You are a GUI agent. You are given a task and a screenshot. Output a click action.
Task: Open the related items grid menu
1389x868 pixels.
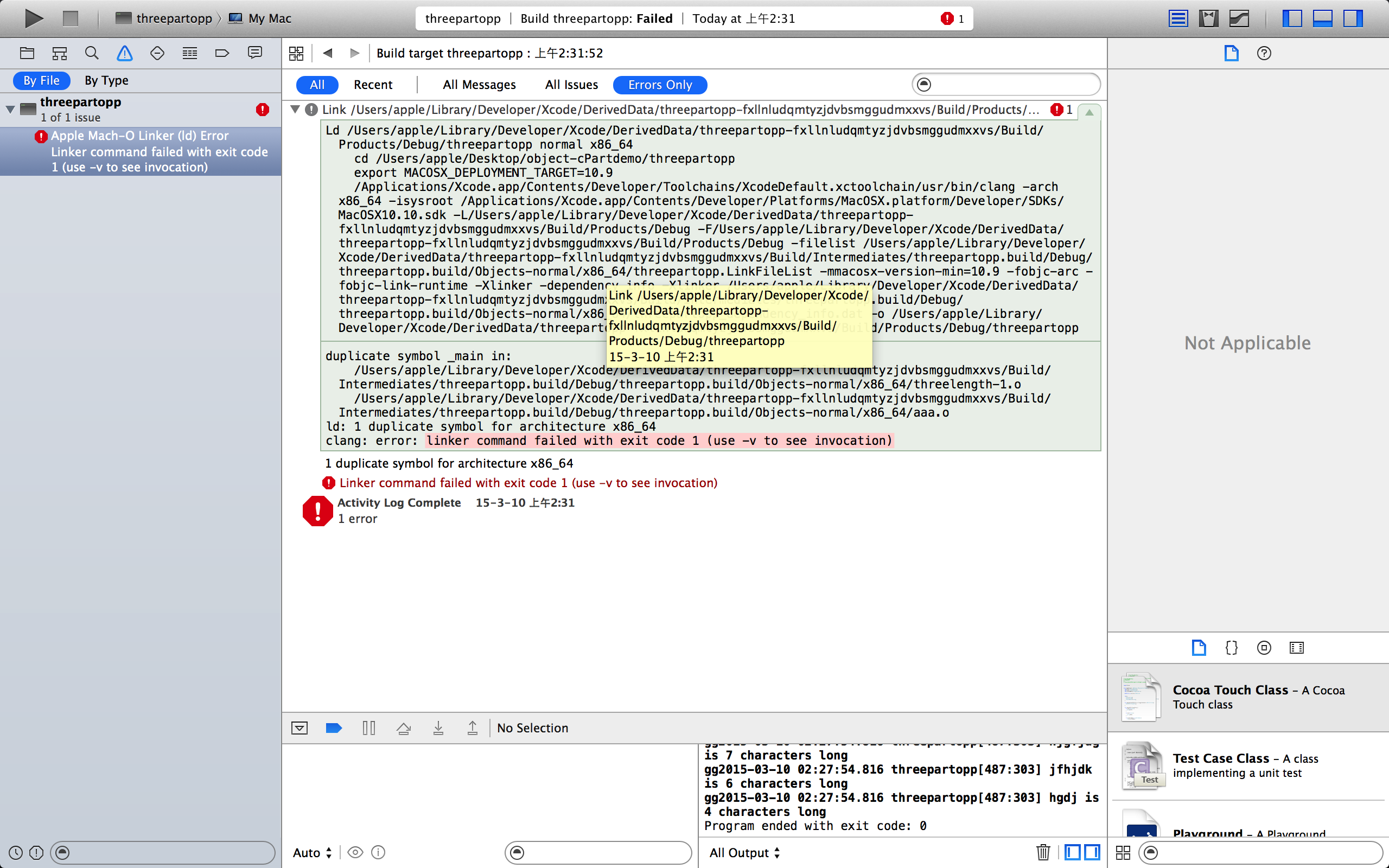click(x=296, y=53)
